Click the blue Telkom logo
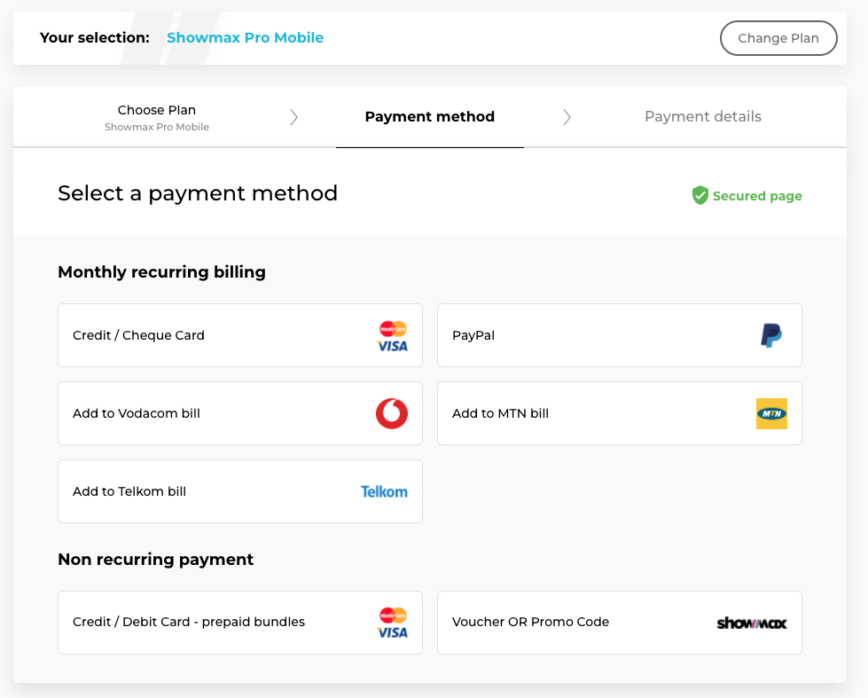 coord(384,492)
